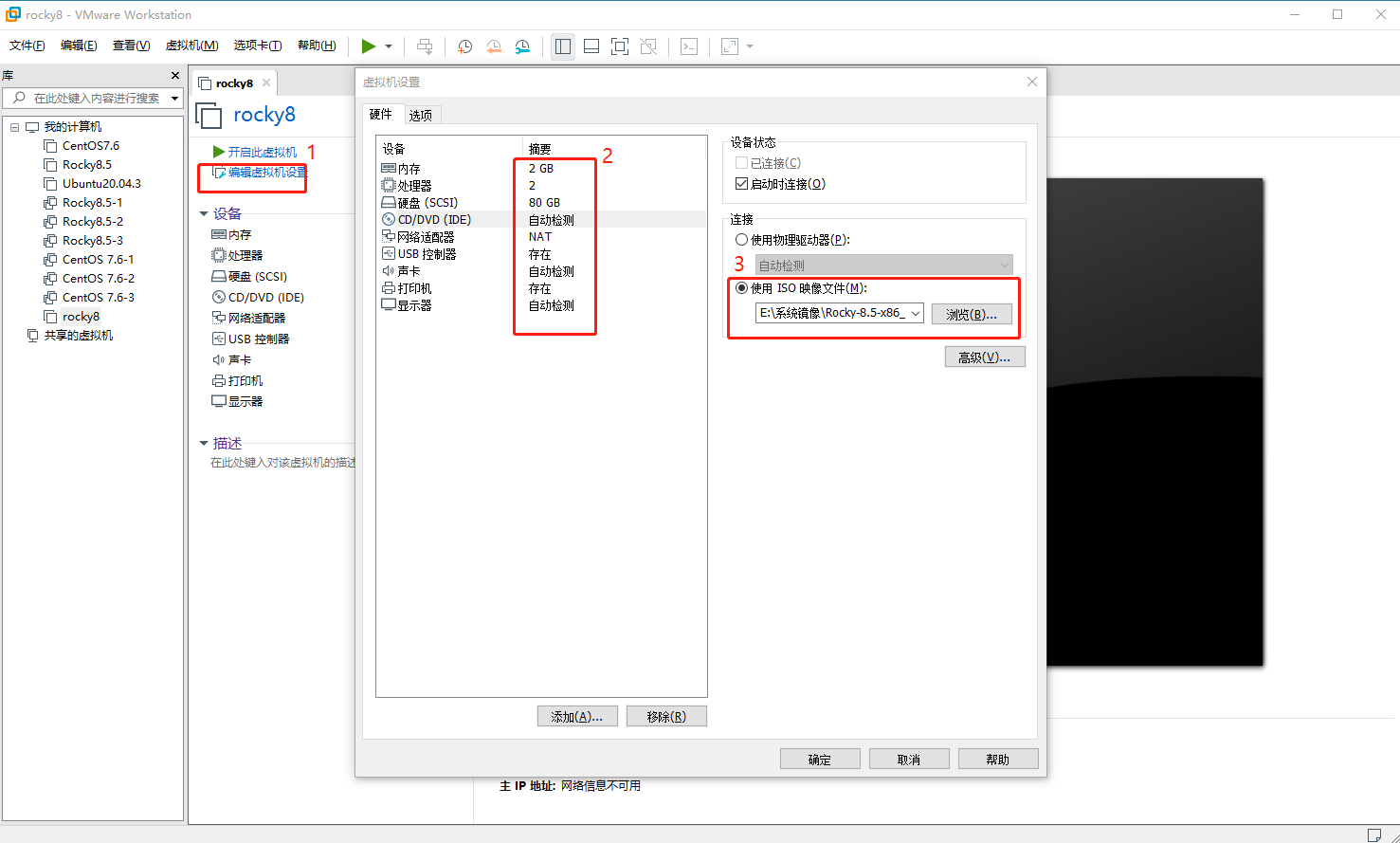Screen dimensions: 1400x843
Task: Select the 使用物理驱动器(P) radio button
Action: coord(742,240)
